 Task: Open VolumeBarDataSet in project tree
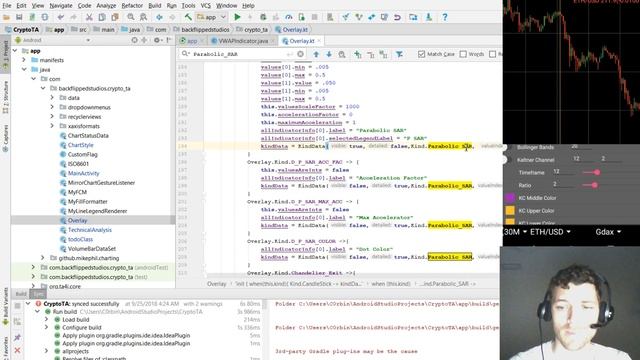coord(92,249)
